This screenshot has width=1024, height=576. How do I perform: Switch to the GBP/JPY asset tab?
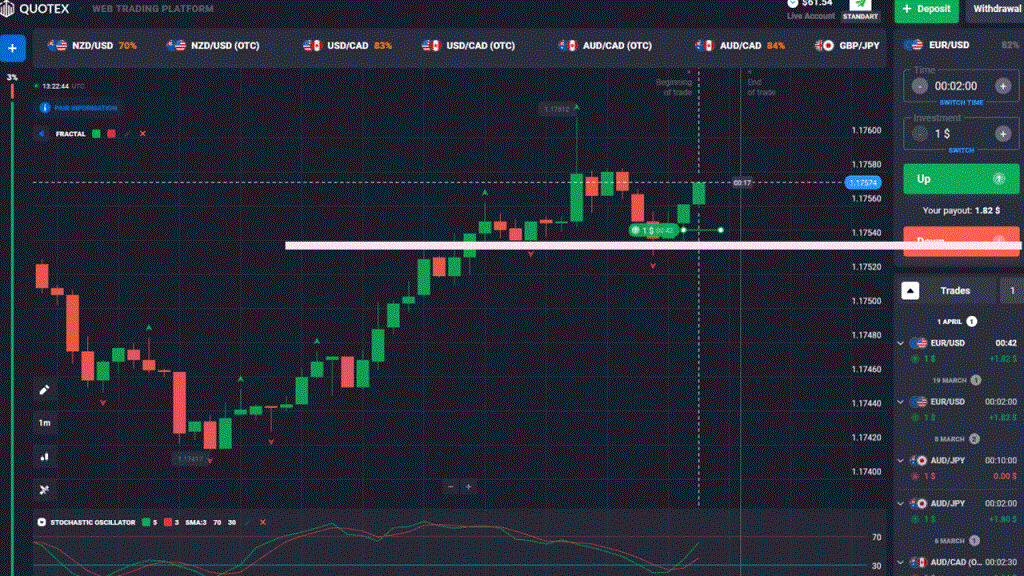click(x=848, y=46)
